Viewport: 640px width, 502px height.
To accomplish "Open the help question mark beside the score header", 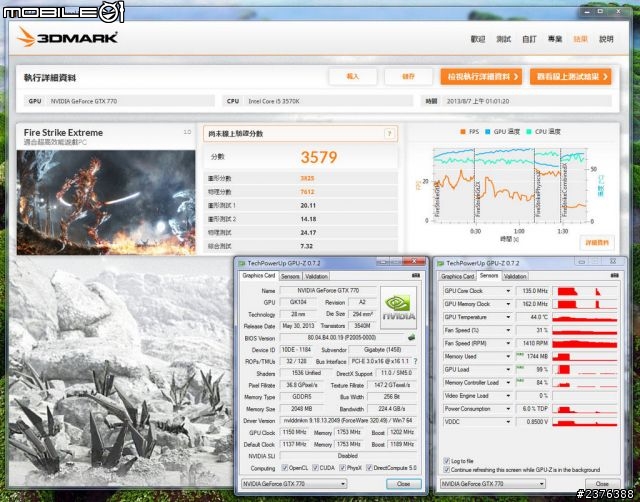I will pos(389,133).
